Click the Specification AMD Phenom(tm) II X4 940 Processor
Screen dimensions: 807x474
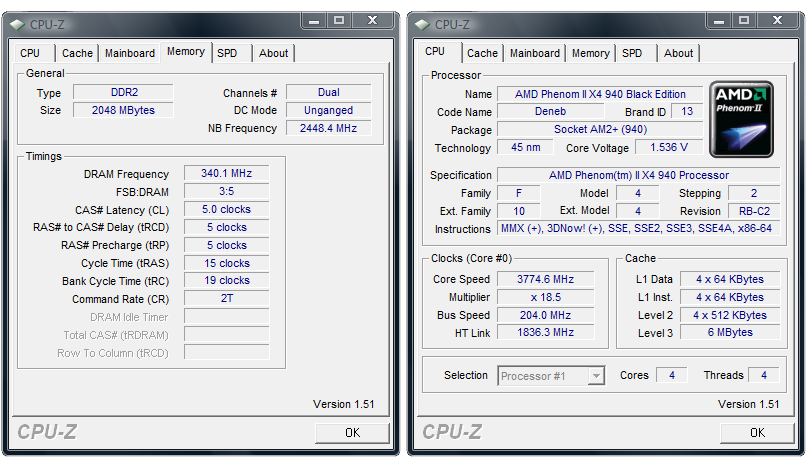pos(639,175)
